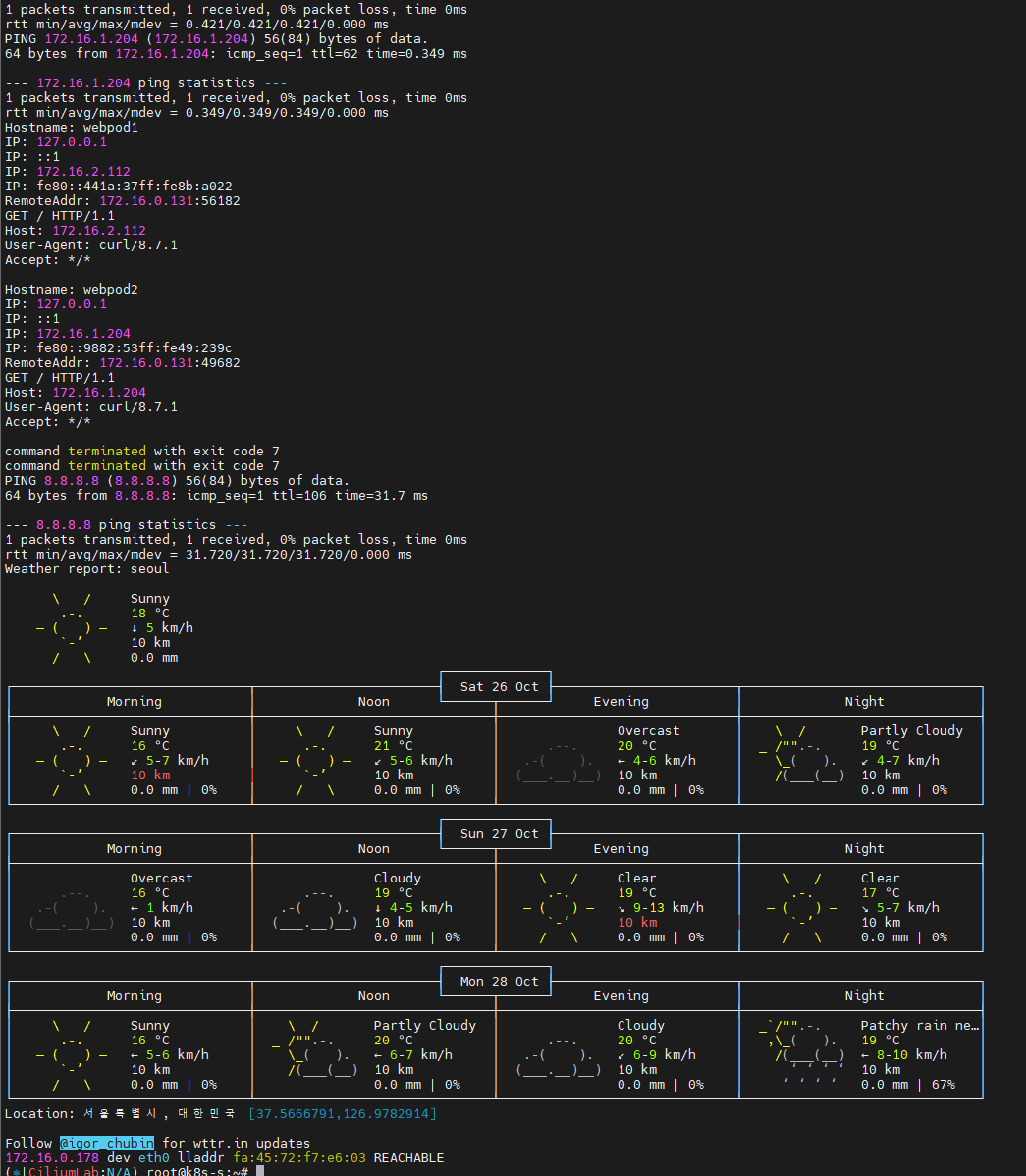Select the Sun 27 Oct date header

click(x=499, y=834)
